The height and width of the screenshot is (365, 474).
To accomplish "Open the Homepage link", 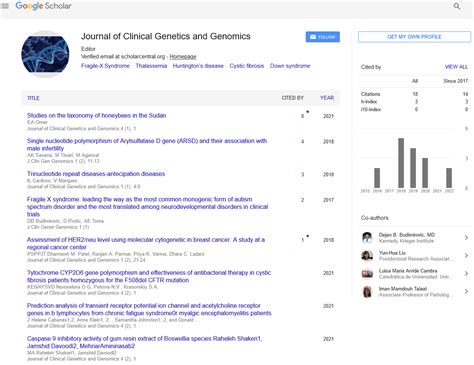I will [x=183, y=57].
